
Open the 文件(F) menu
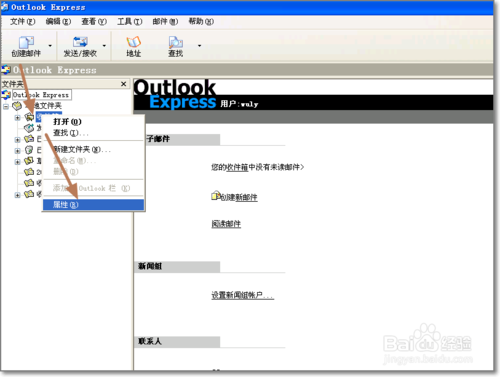(22, 22)
